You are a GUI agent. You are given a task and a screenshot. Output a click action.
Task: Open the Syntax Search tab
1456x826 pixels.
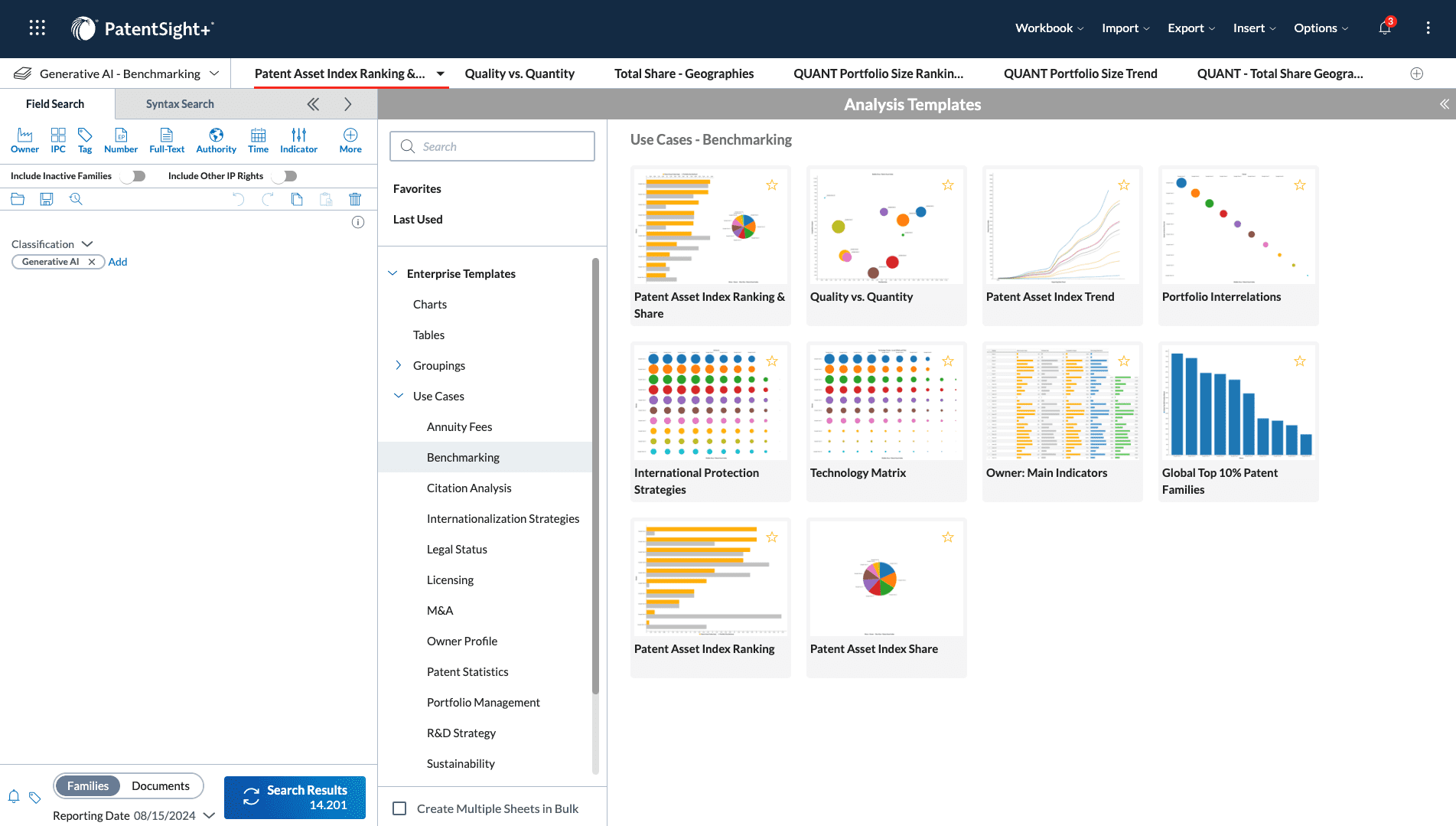coord(180,103)
